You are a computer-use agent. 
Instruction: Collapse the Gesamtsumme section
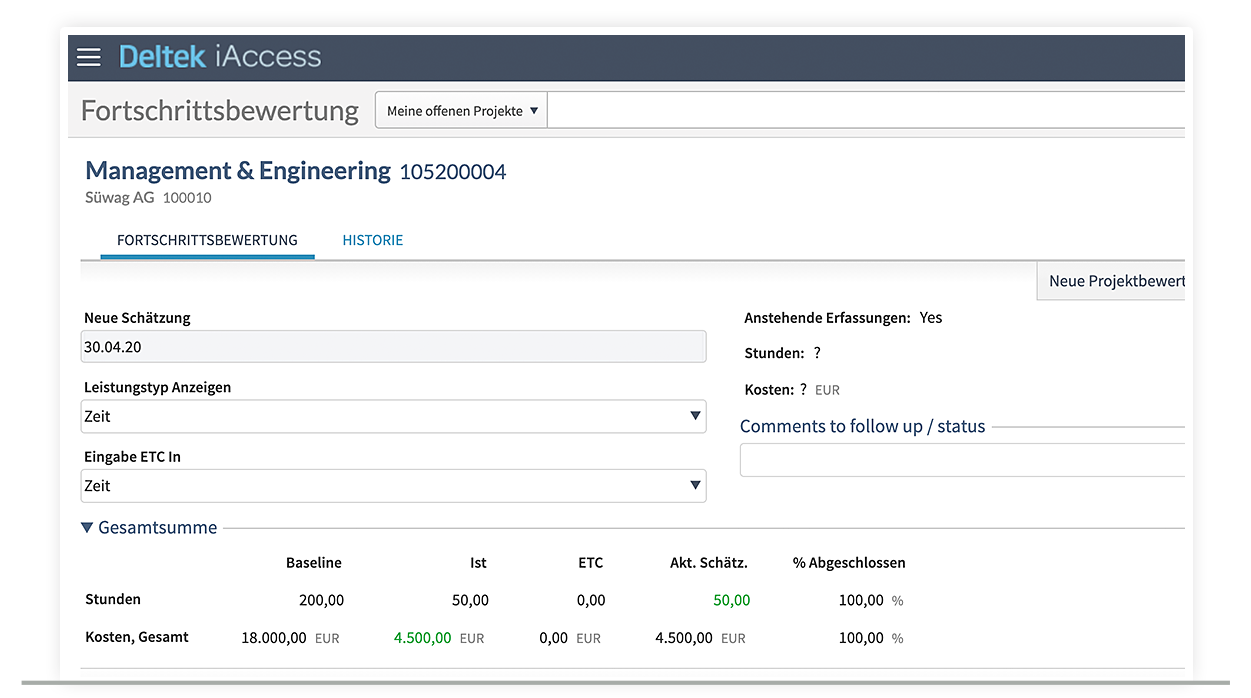(x=86, y=527)
